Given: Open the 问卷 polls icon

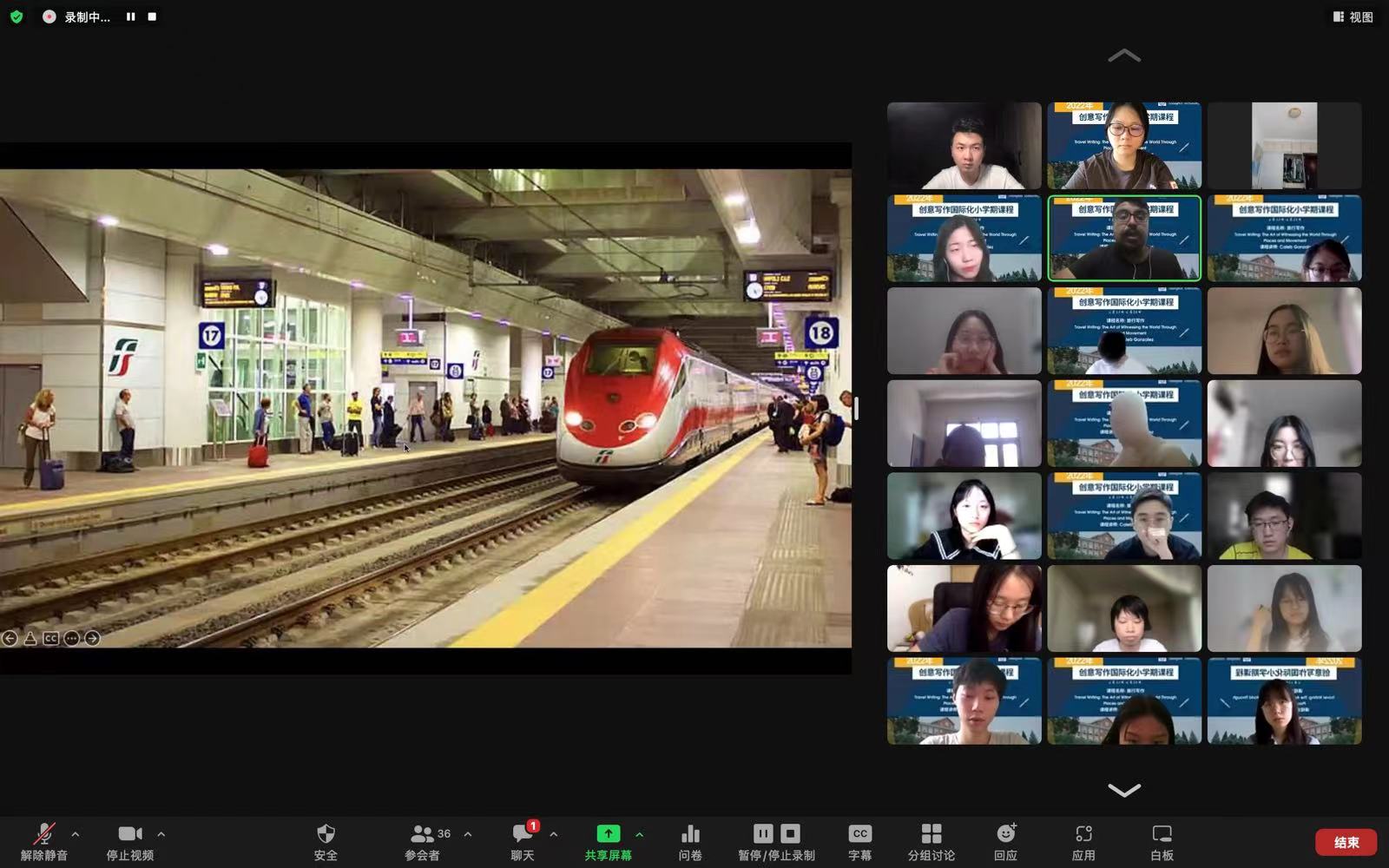Looking at the screenshot, I should point(691,842).
